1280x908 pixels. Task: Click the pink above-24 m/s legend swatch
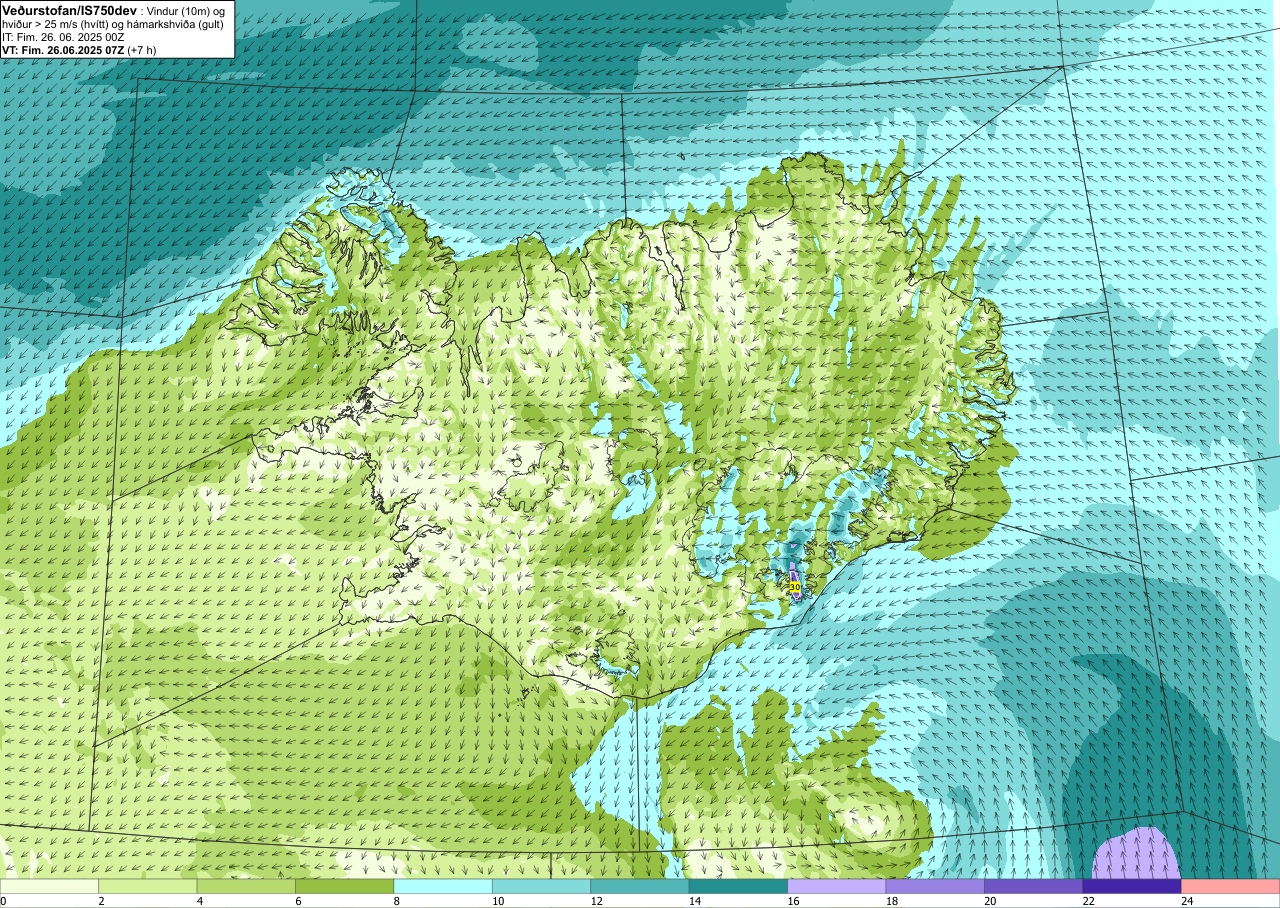coord(1231,886)
